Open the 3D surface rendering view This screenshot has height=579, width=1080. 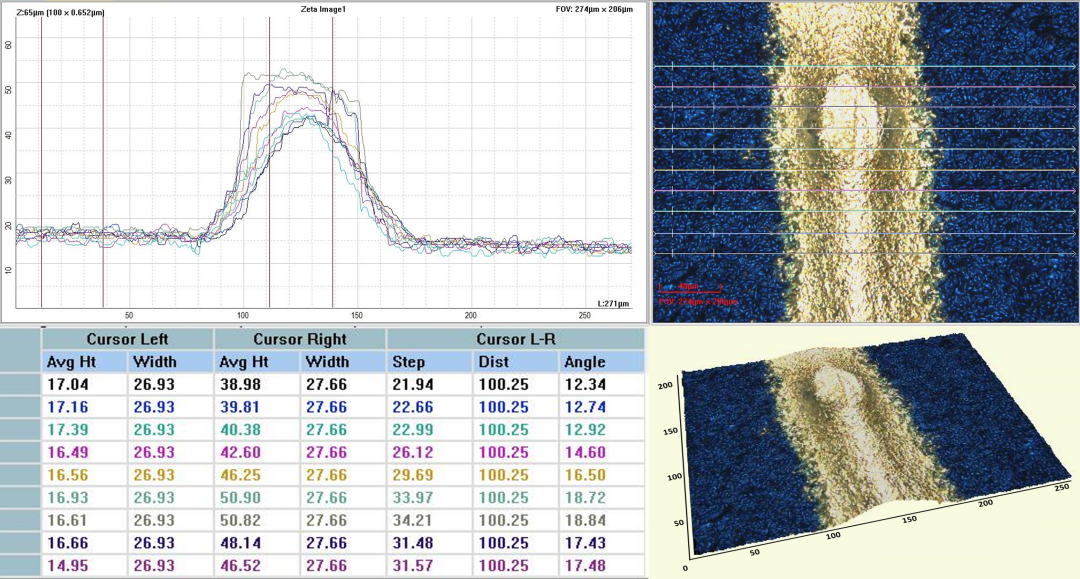click(x=864, y=452)
